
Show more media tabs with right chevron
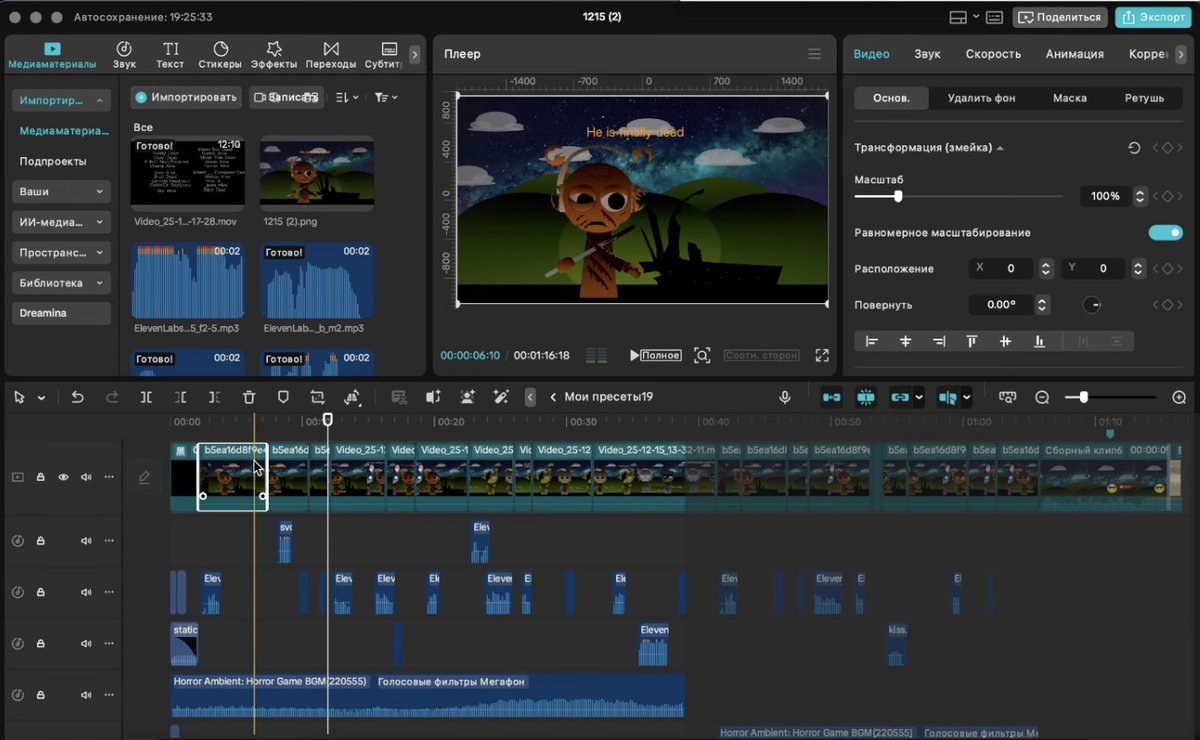tap(415, 54)
